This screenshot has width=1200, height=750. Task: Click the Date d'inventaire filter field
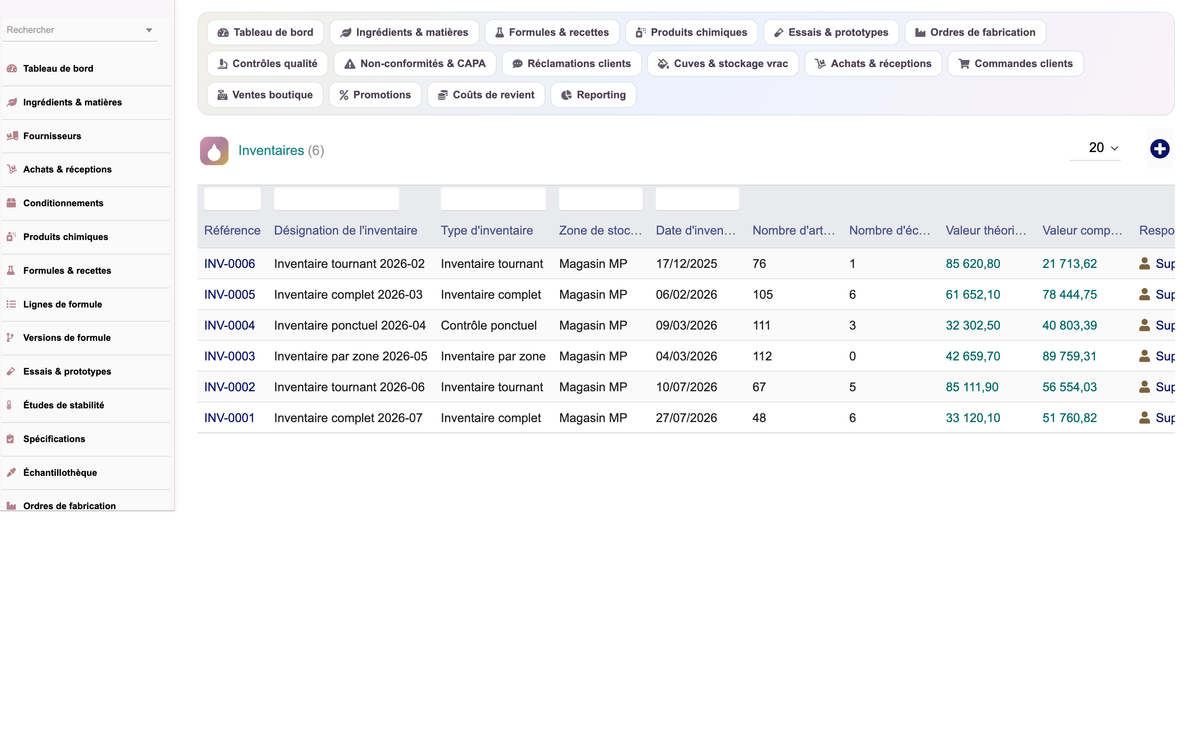pyautogui.click(x=697, y=198)
